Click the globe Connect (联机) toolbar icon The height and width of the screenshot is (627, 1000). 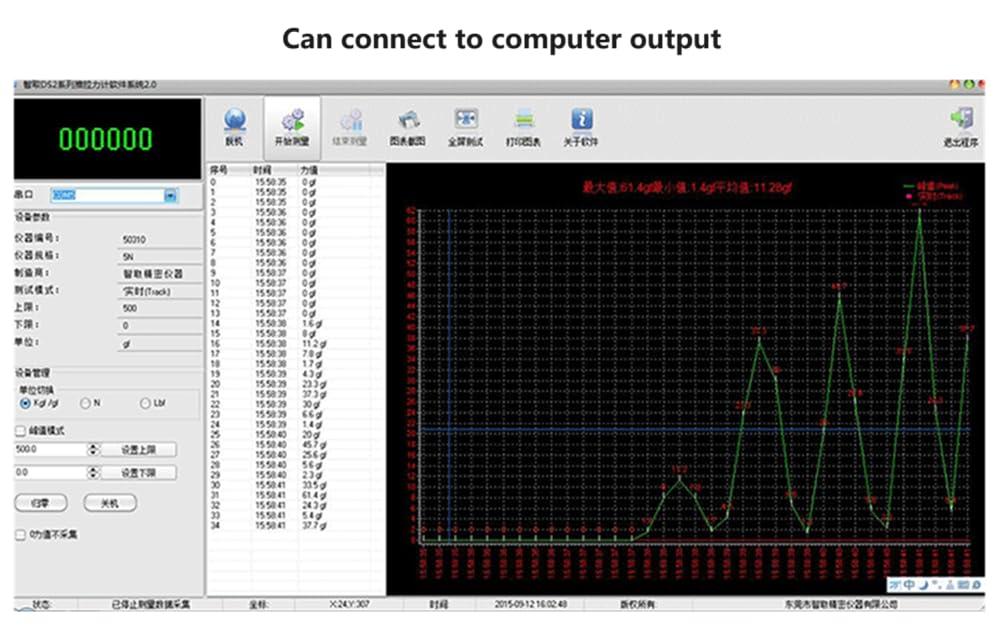point(234,121)
